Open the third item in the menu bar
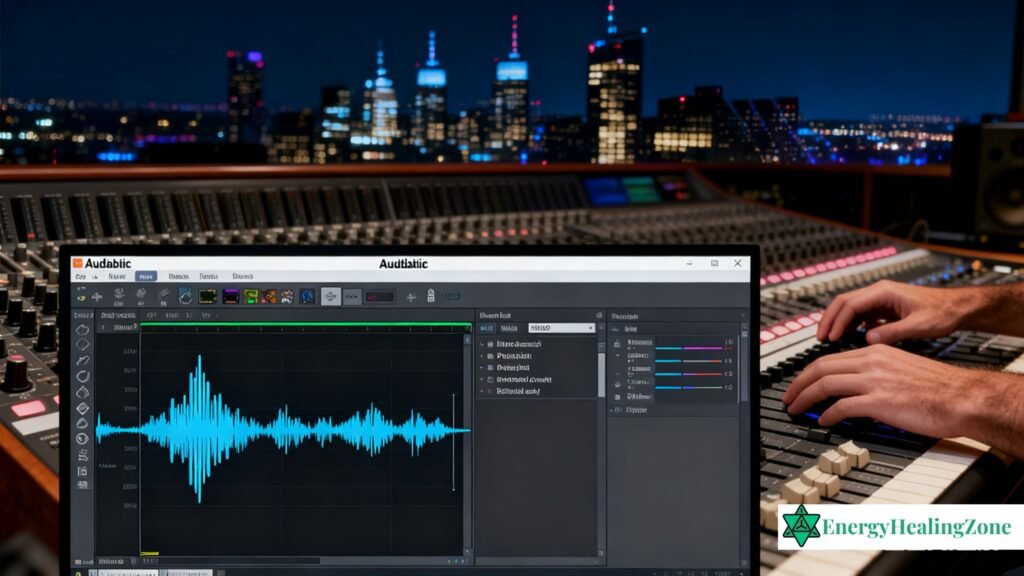 tap(117, 277)
